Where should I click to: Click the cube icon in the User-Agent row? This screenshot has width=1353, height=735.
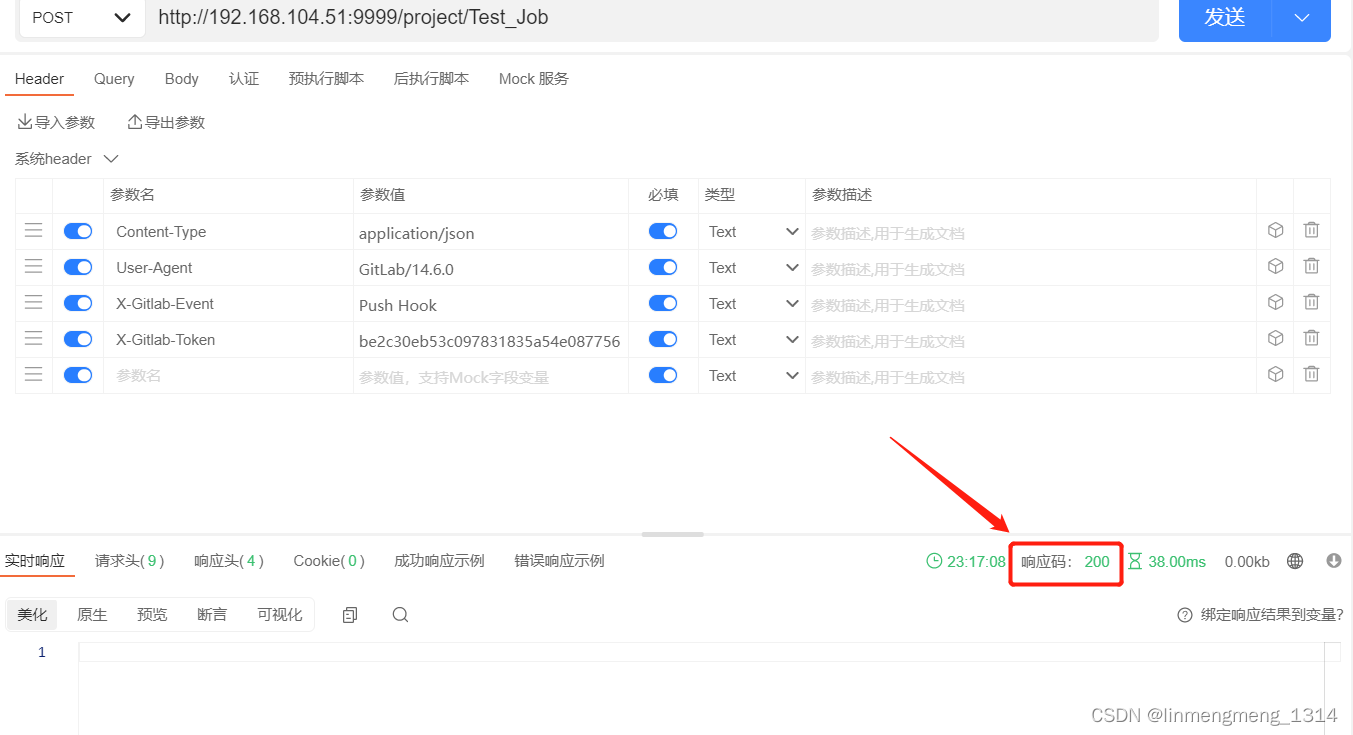click(1275, 266)
